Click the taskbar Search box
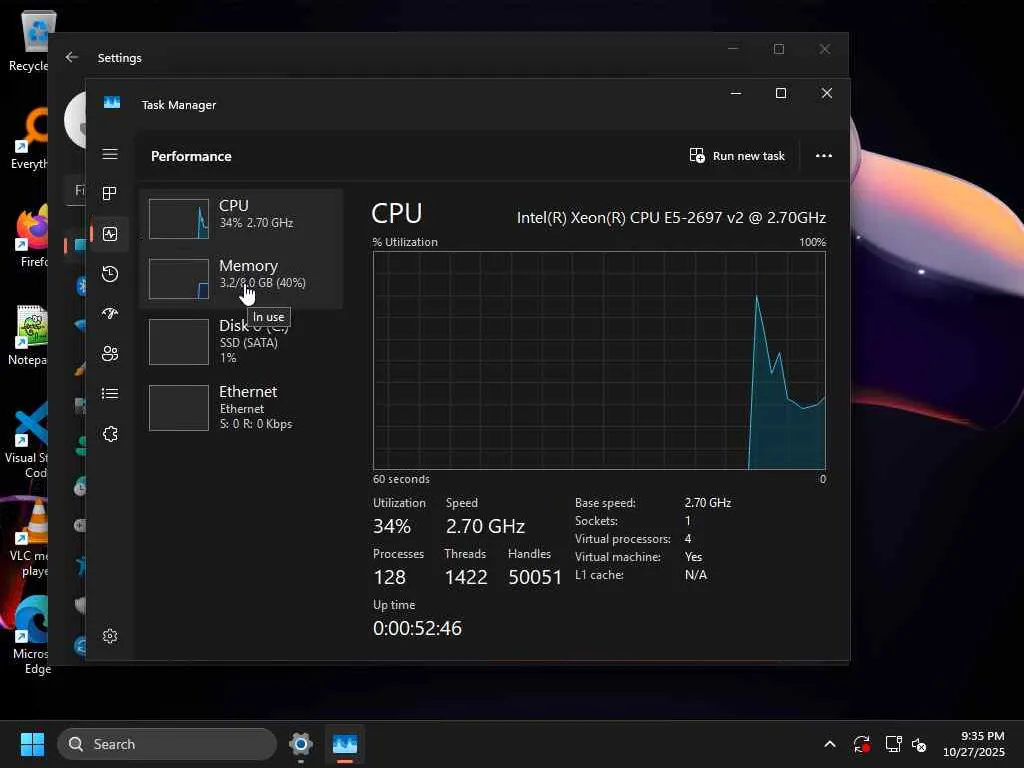Screen dimensions: 1024x768 167,744
